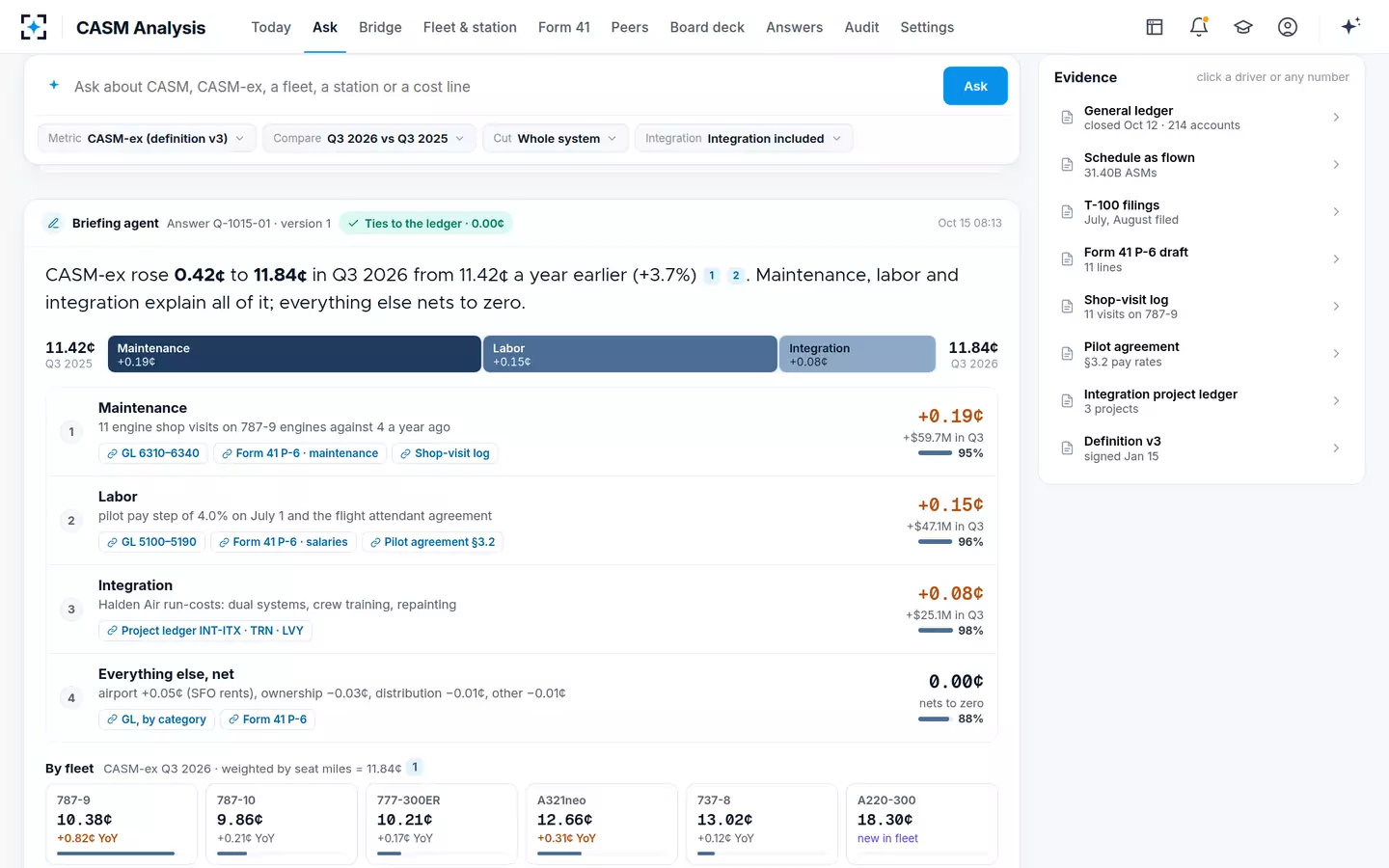Open the GL 6310–6340 link
The height and width of the screenshot is (868, 1389).
tap(153, 453)
